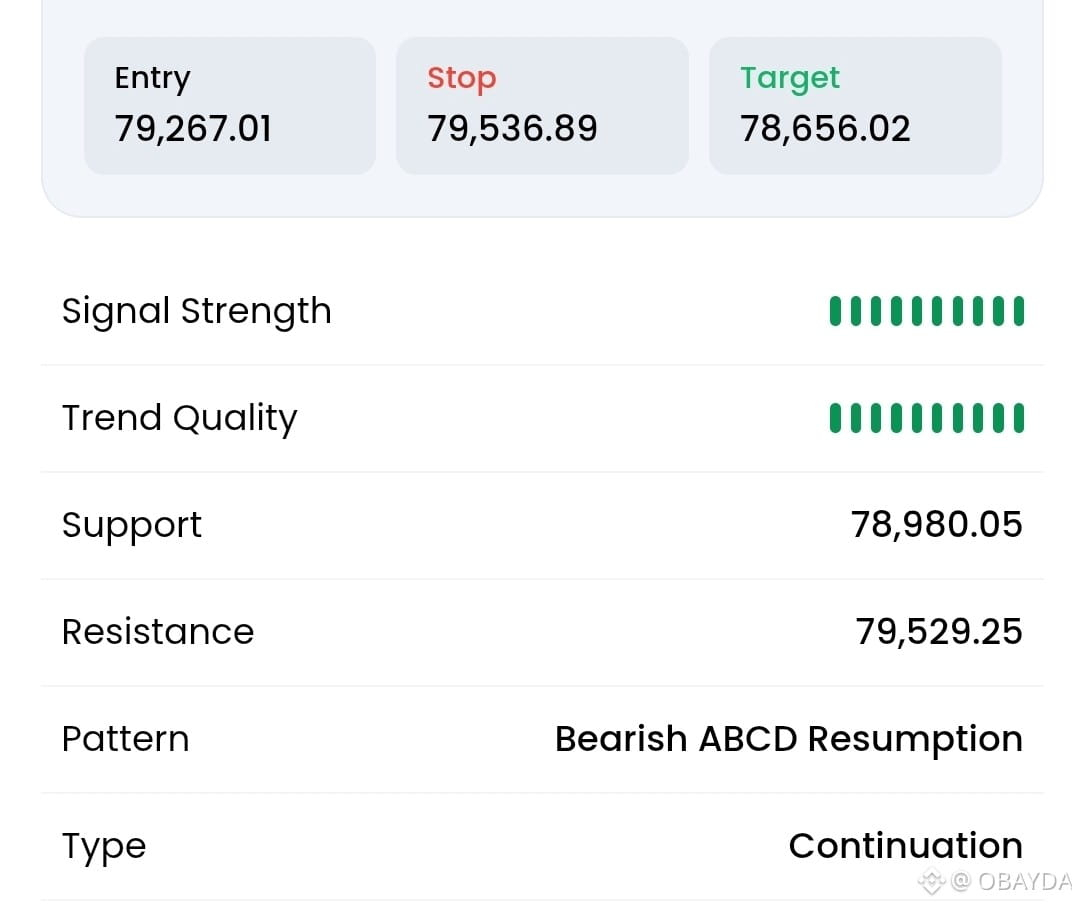Click the Resistance value 79,529.25
Viewport: 1080px width, 906px height.
coord(939,632)
